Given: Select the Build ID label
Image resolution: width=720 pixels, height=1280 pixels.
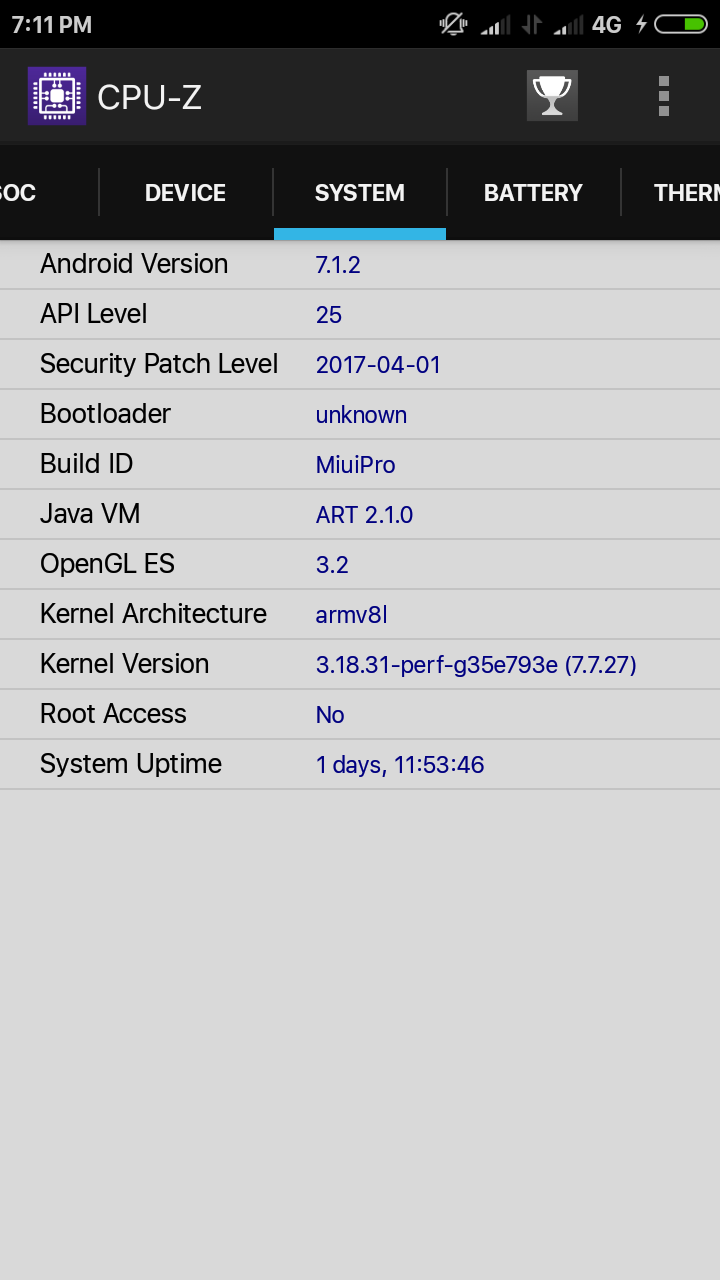Looking at the screenshot, I should click(86, 464).
